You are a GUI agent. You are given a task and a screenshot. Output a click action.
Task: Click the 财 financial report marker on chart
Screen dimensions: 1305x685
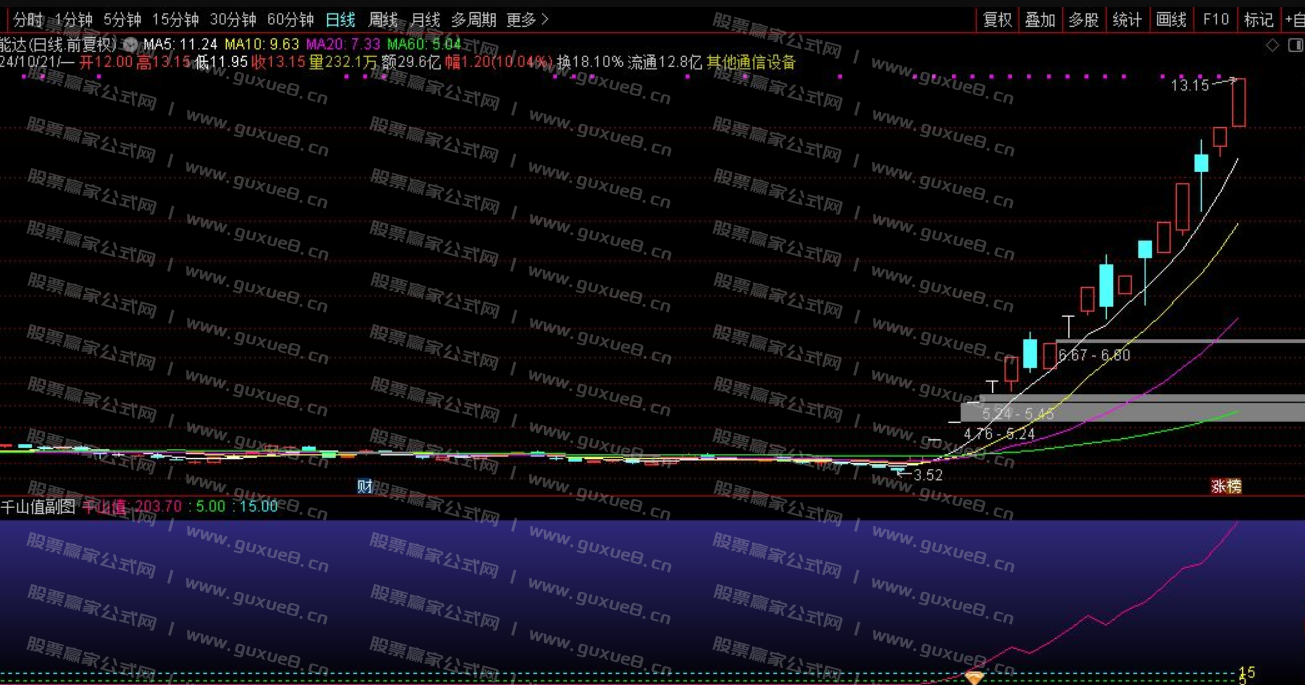363,484
